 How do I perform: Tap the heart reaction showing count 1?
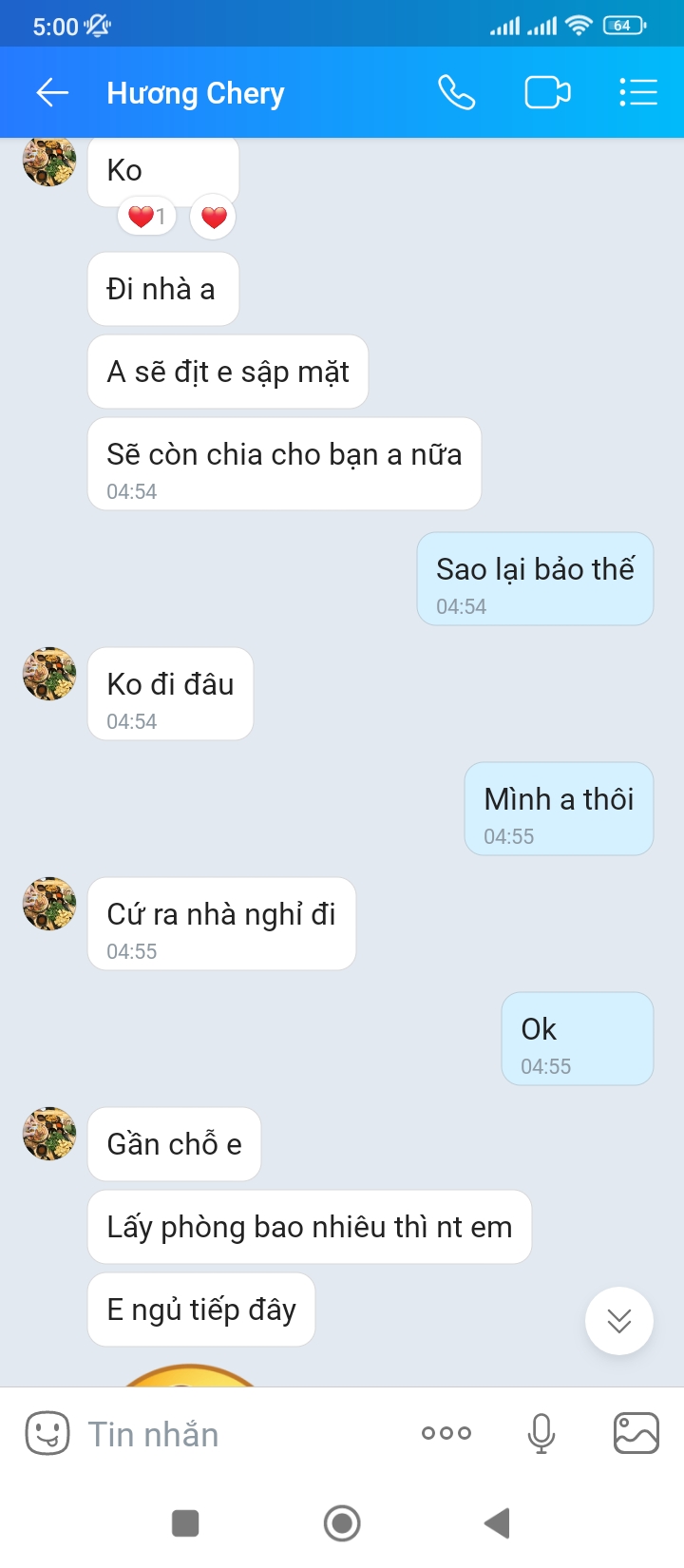point(146,218)
